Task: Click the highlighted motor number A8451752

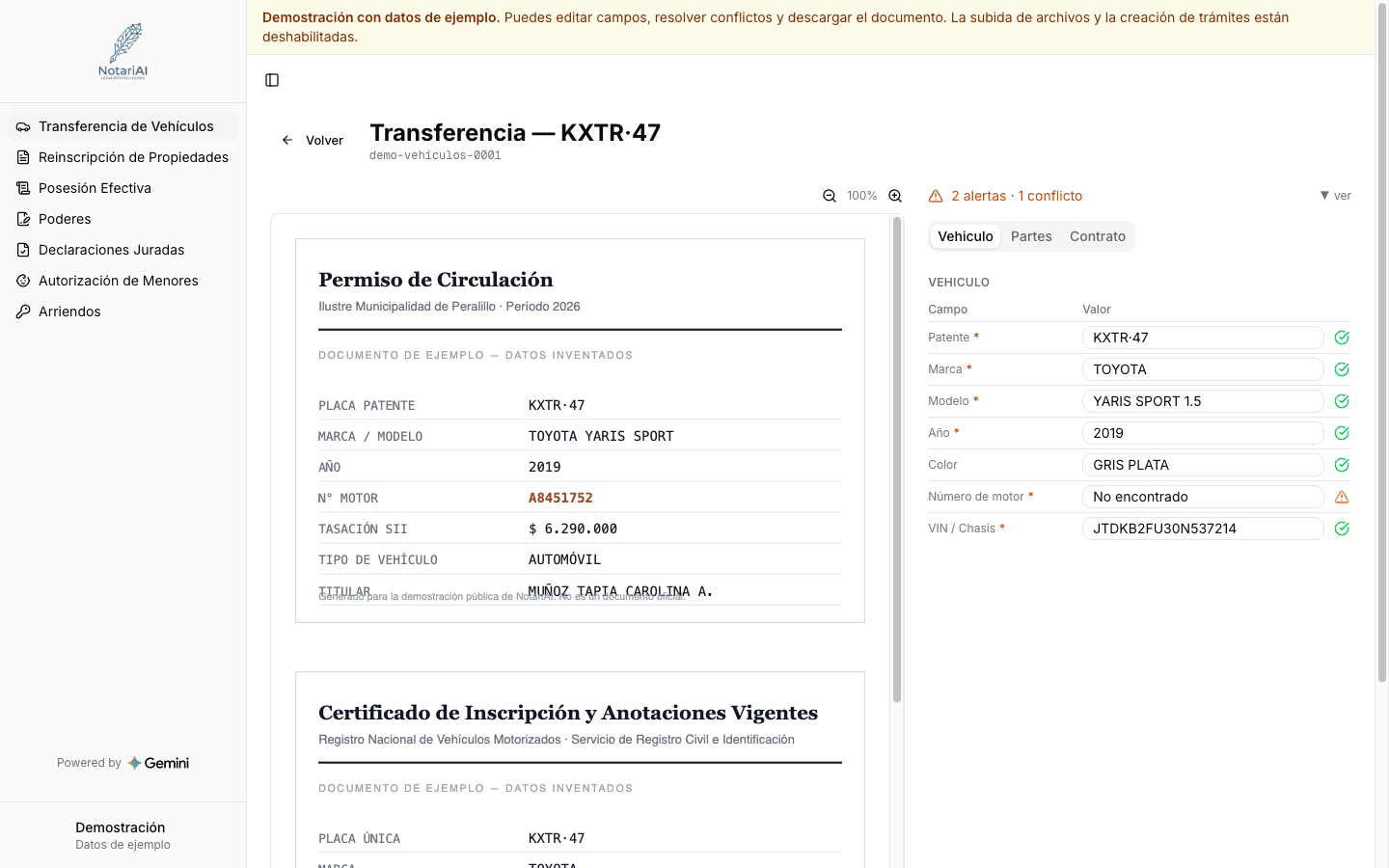Action: [560, 498]
